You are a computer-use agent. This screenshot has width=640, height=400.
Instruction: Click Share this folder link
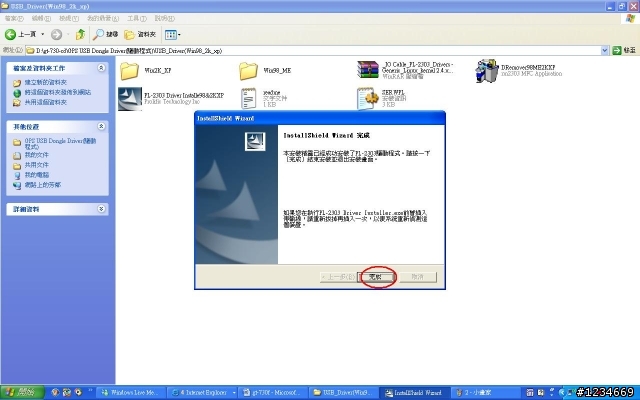pyautogui.click(x=45, y=102)
